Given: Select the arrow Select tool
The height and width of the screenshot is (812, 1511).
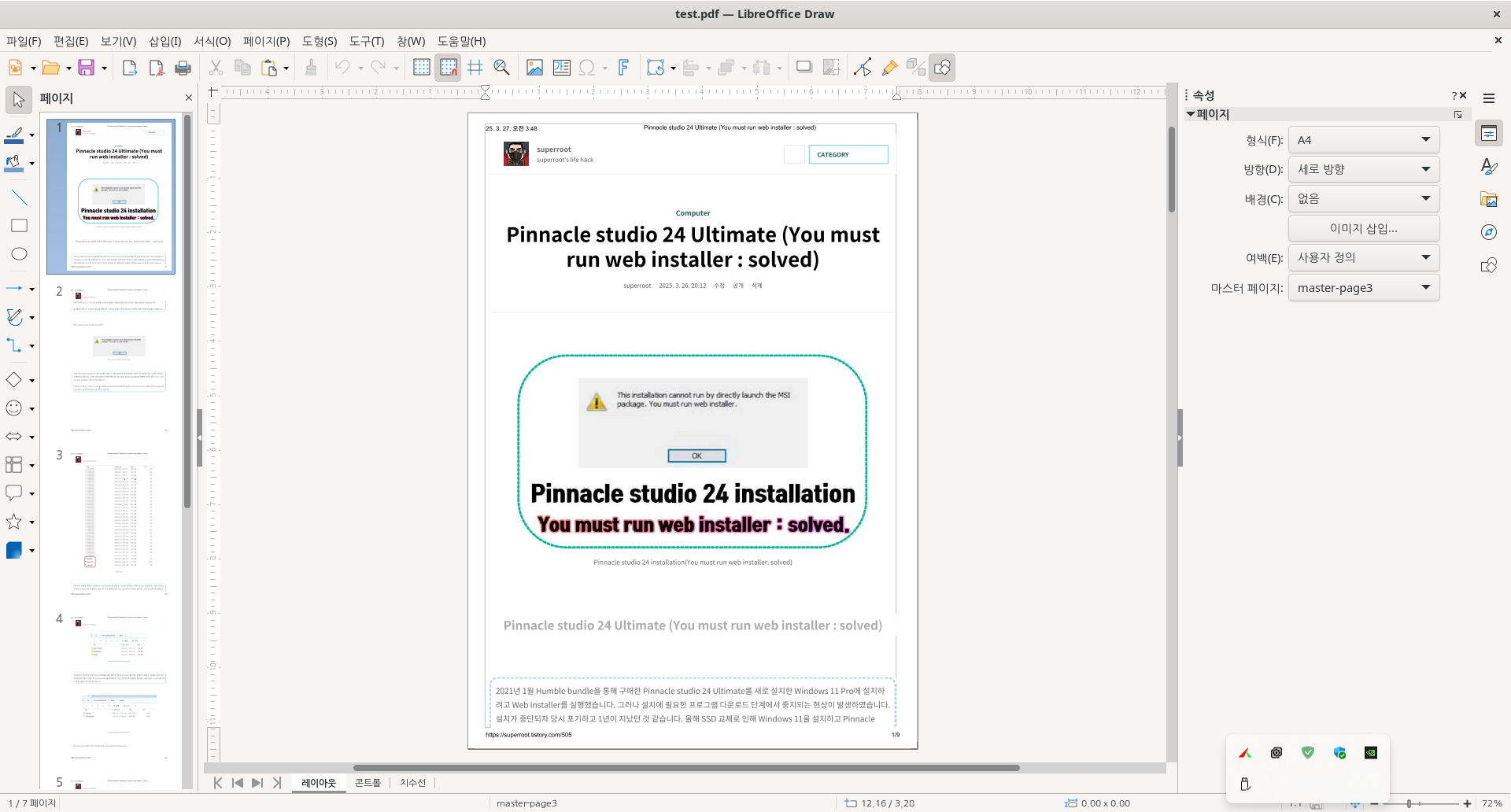Looking at the screenshot, I should click(x=19, y=100).
